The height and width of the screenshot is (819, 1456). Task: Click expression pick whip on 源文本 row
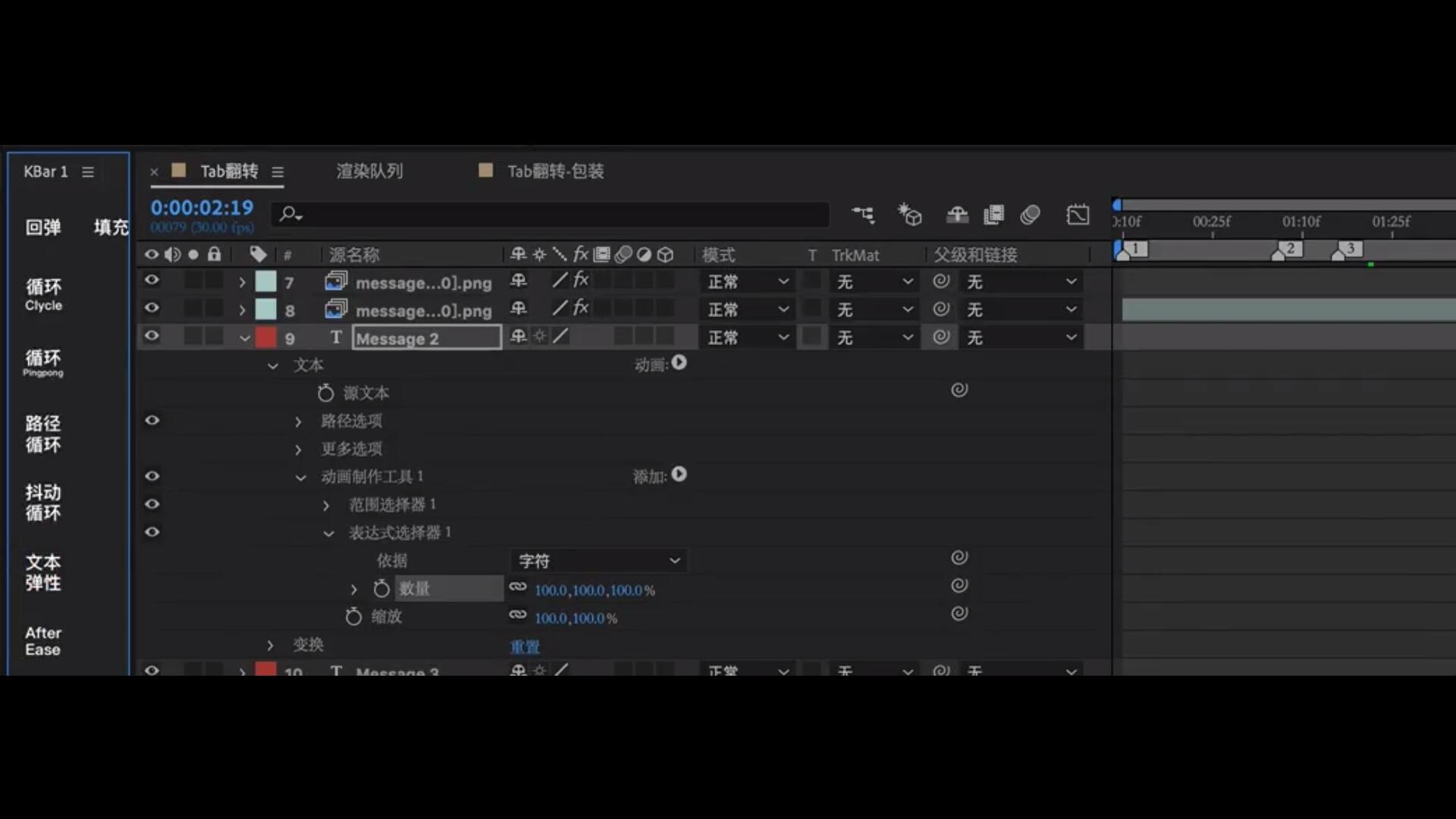click(959, 390)
